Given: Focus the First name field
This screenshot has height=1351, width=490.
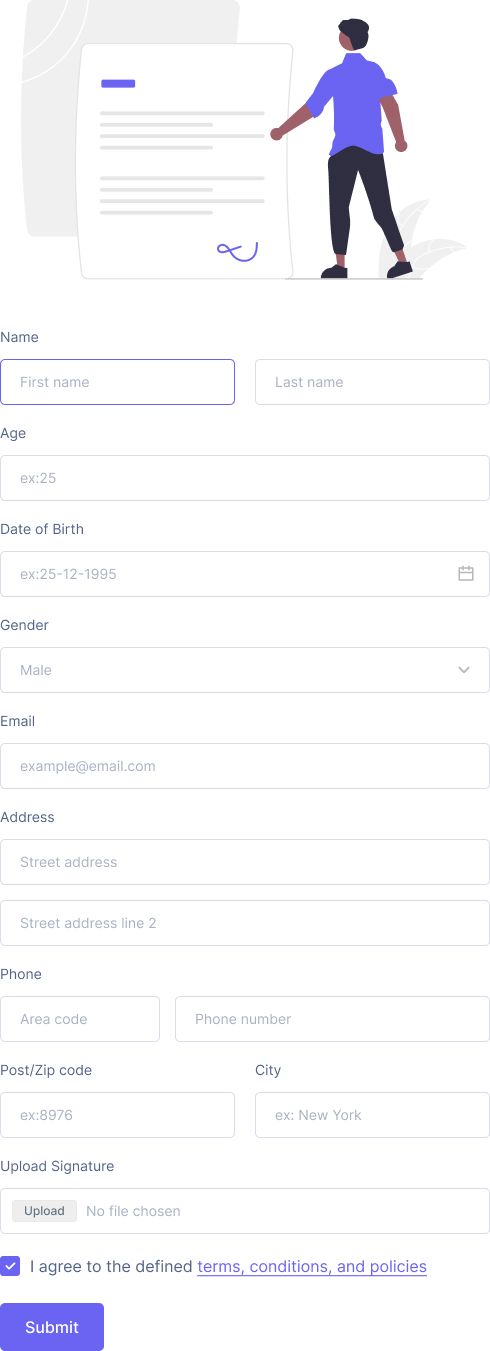Looking at the screenshot, I should coord(117,382).
